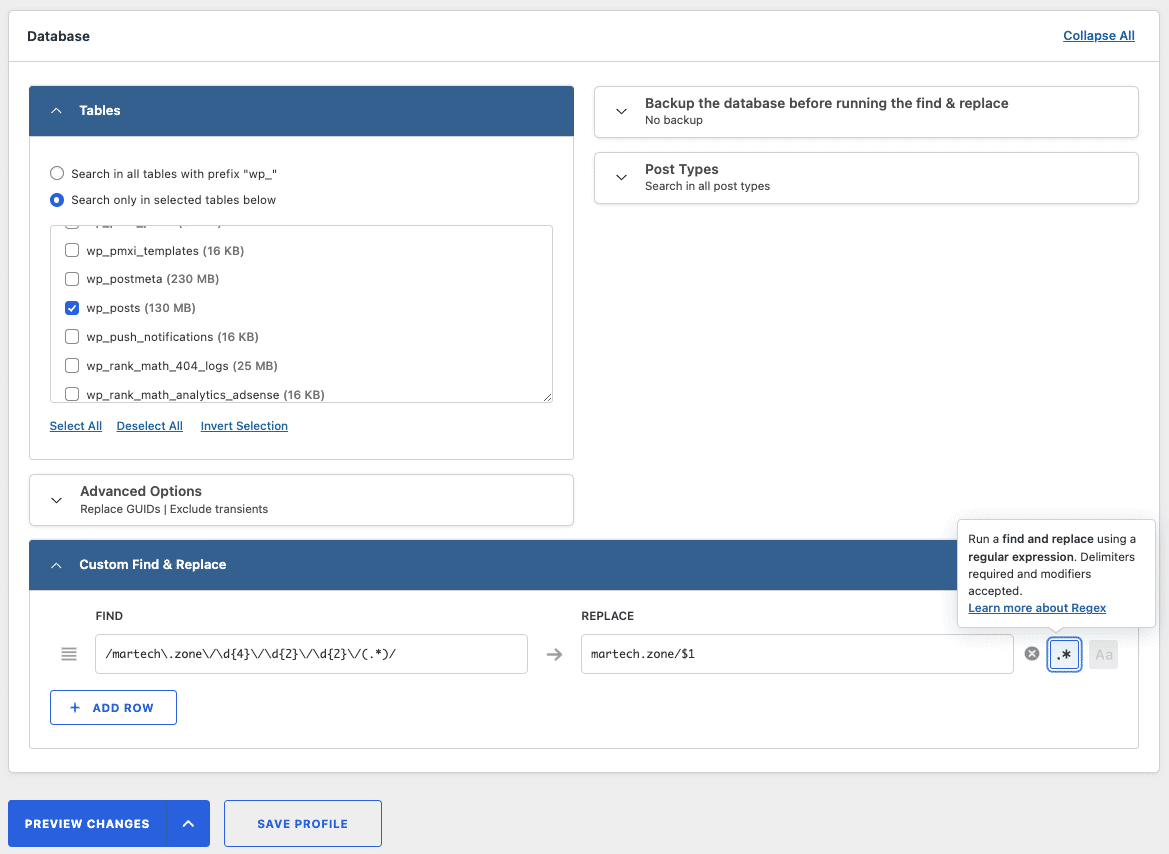Click the Collapse All link
The width and height of the screenshot is (1169, 854).
[1098, 36]
